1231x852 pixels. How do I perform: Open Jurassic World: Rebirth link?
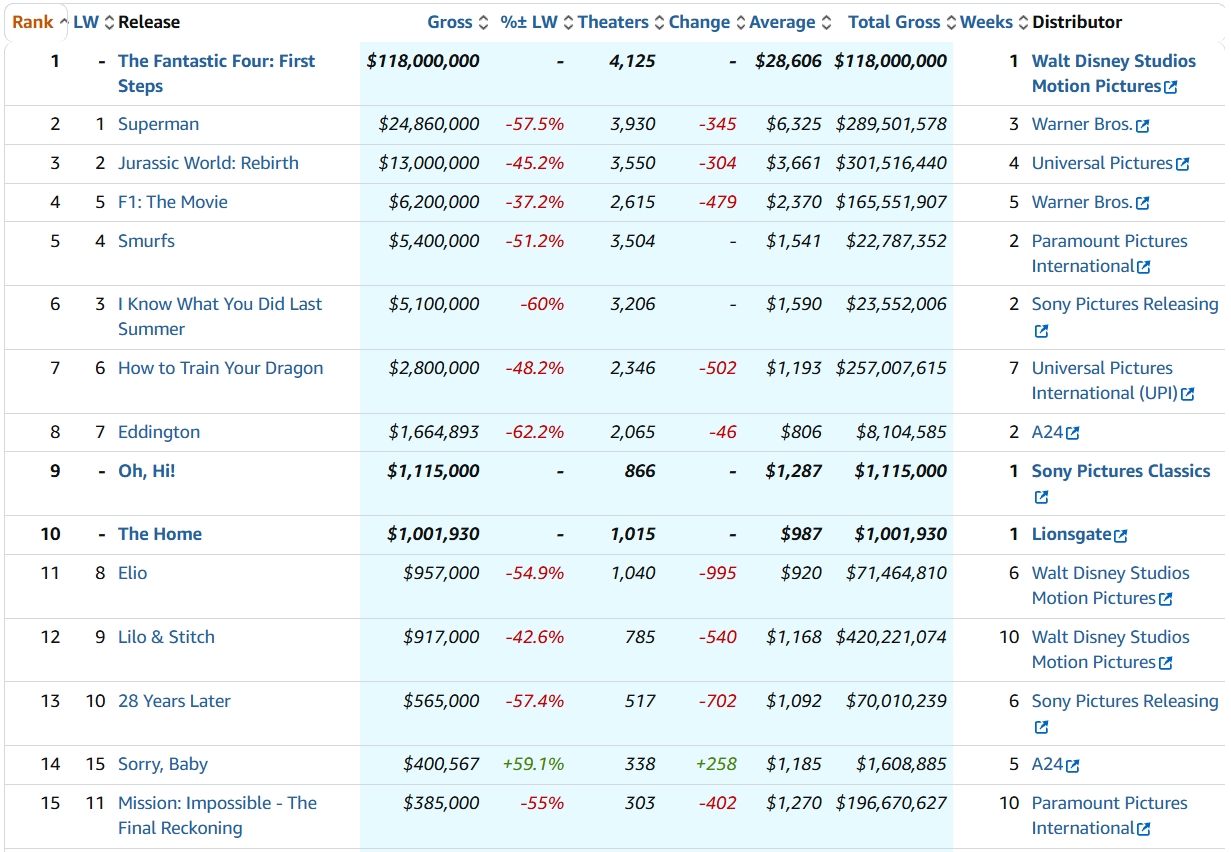[x=208, y=163]
